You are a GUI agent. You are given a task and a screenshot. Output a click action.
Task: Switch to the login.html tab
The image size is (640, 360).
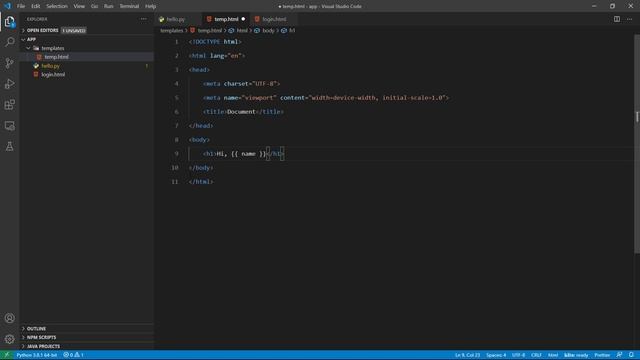coord(274,19)
